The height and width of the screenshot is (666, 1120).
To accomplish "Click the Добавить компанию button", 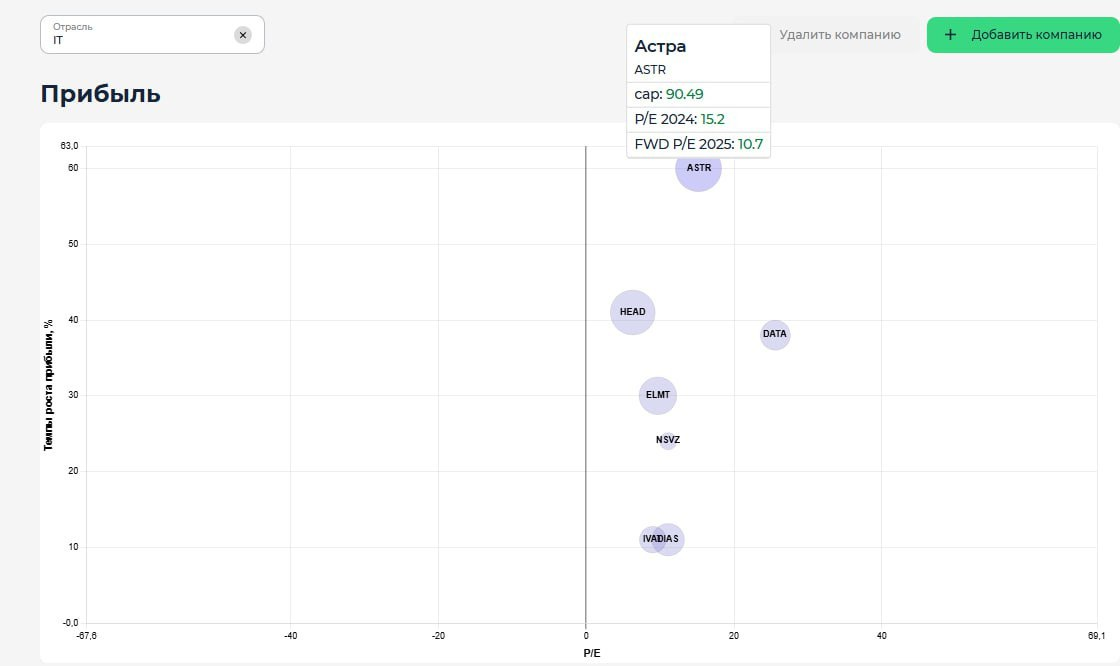I will click(x=1023, y=35).
